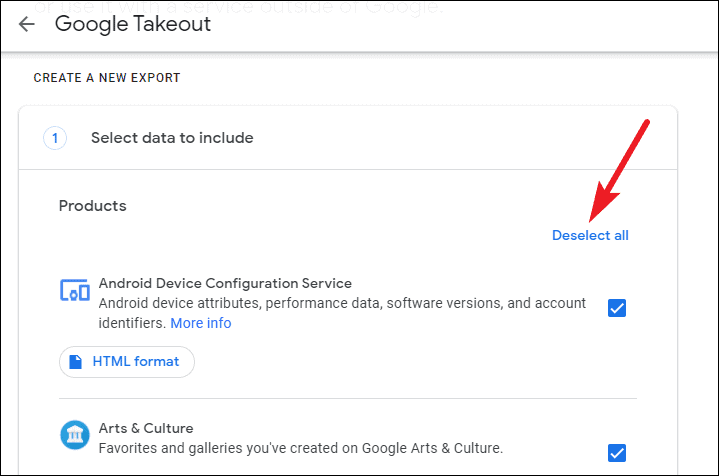Collapse the 'Select data to include' step
Screen dimensions: 719x476
click(x=172, y=138)
